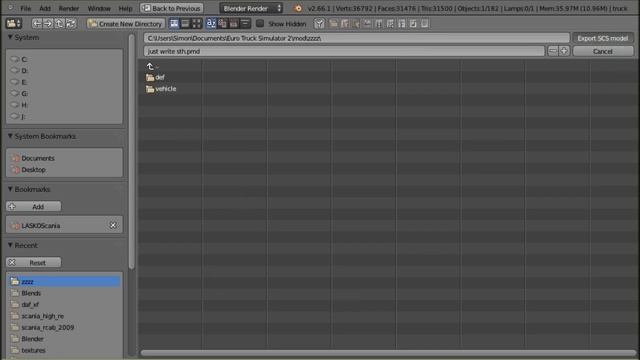Viewport: 640px width, 360px height.
Task: Open the Render menu
Action: click(69, 8)
